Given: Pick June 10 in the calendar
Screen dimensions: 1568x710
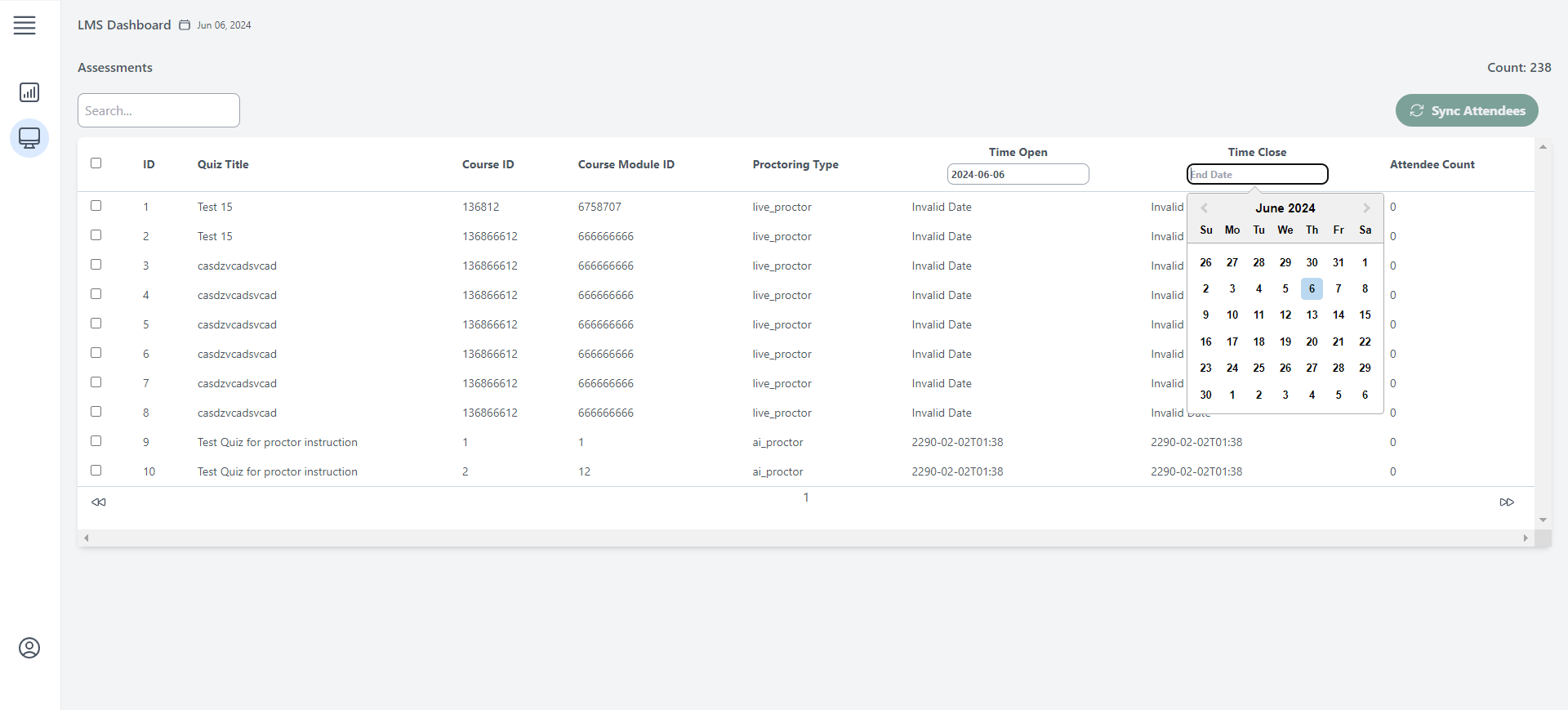Looking at the screenshot, I should click(x=1232, y=315).
